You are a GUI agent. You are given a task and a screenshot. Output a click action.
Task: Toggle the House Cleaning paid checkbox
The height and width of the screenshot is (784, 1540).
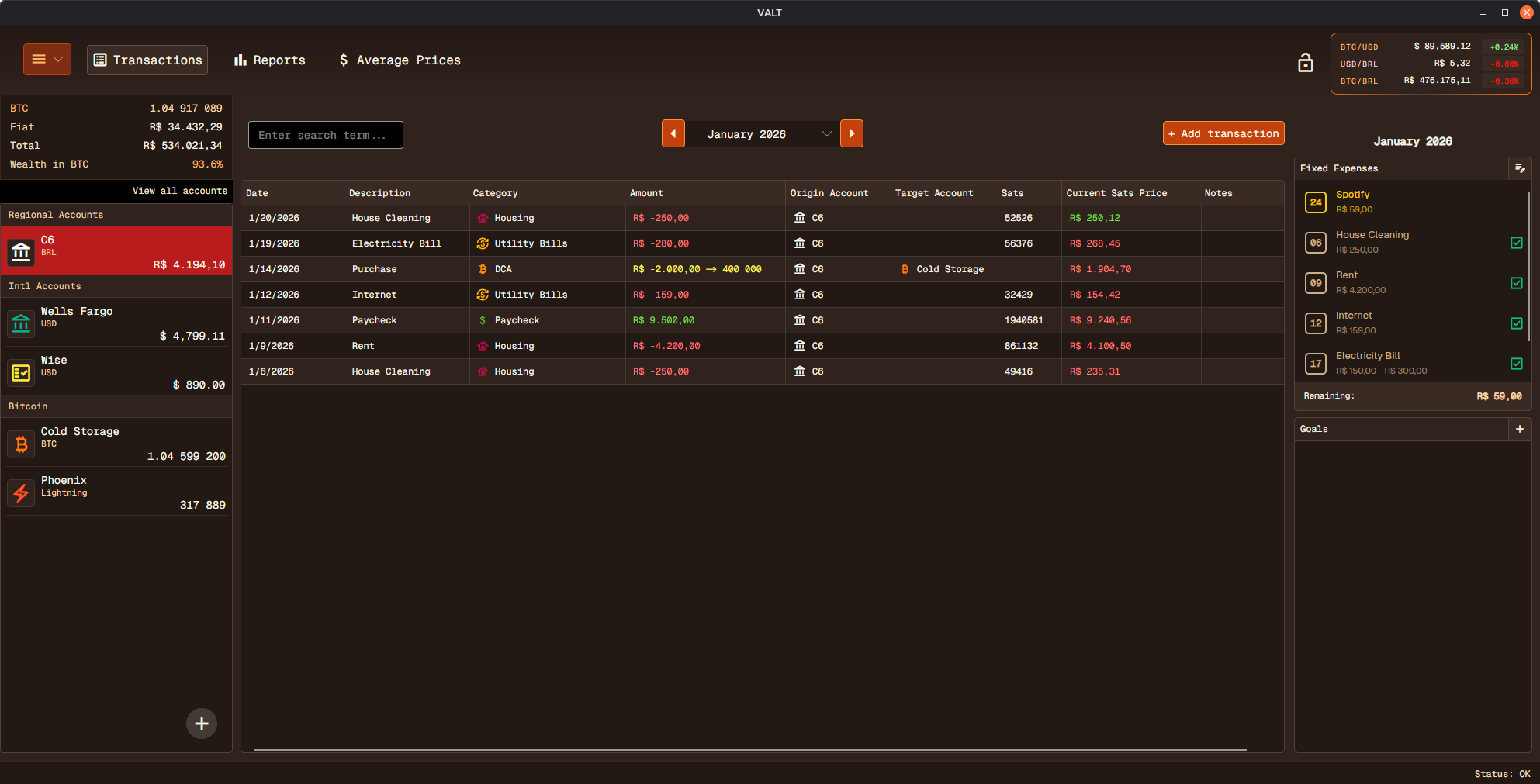(x=1516, y=243)
